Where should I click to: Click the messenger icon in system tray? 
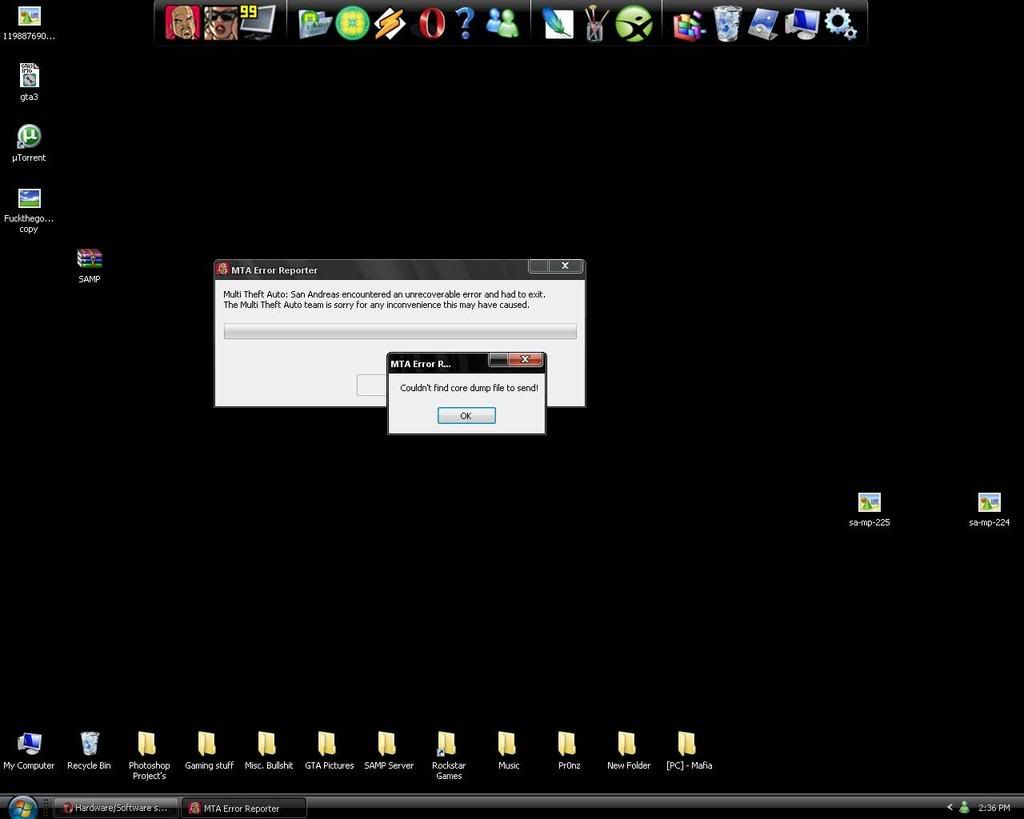(x=964, y=808)
